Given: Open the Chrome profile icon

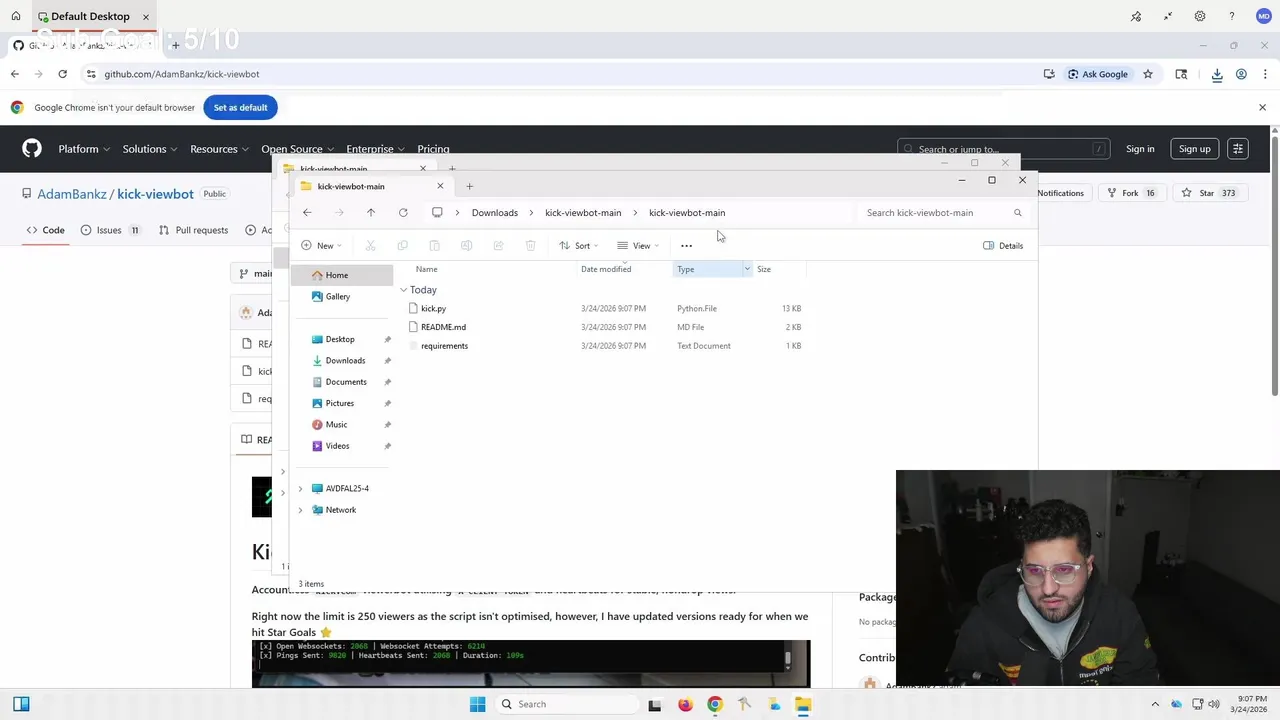Looking at the screenshot, I should click(x=1241, y=74).
